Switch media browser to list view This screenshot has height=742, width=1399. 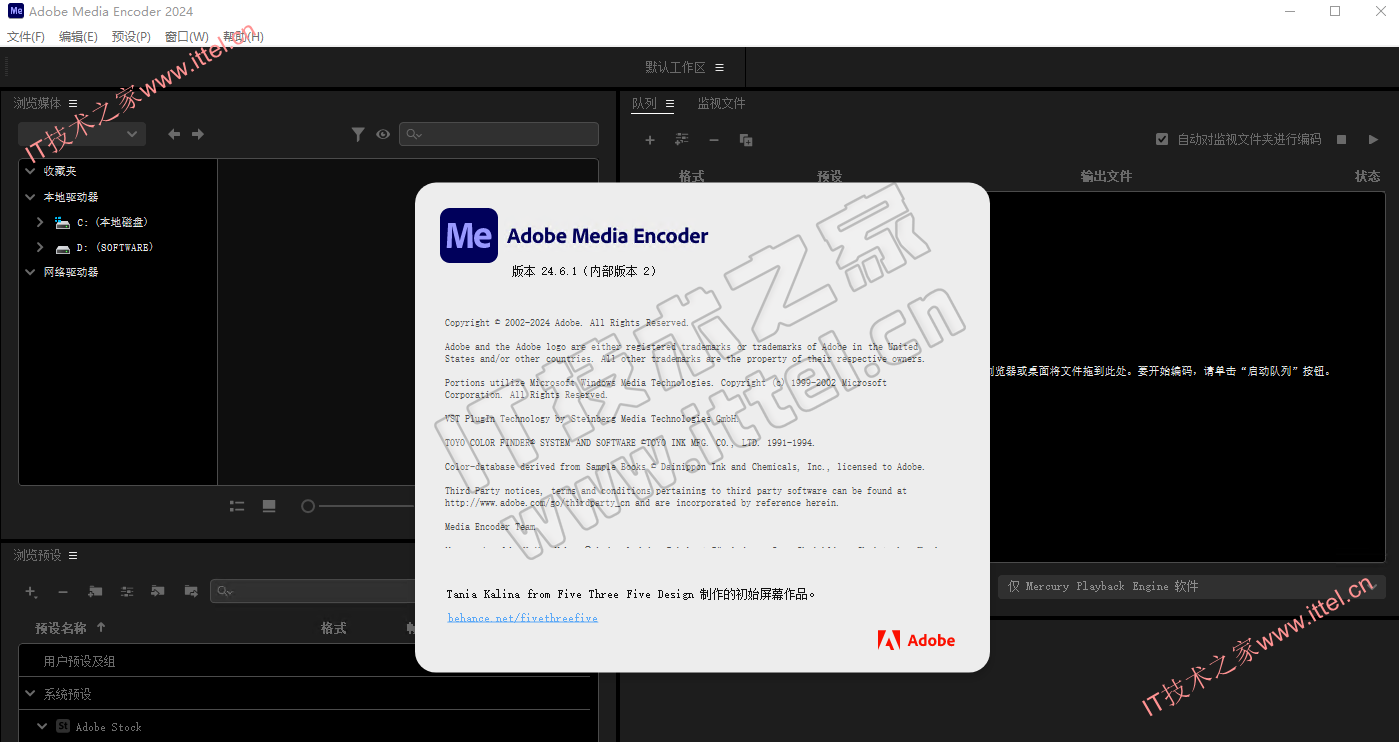click(237, 506)
